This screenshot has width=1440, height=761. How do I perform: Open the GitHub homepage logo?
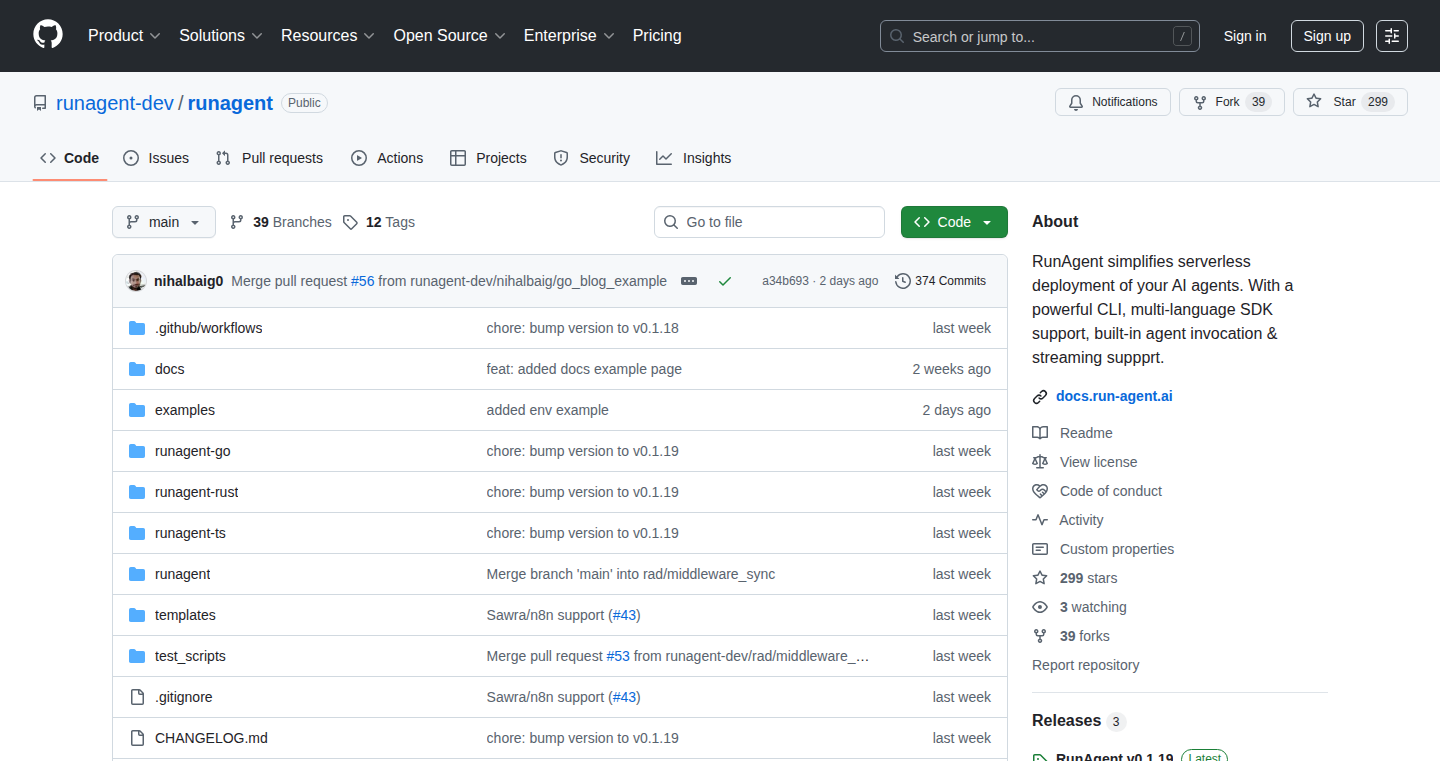click(48, 36)
